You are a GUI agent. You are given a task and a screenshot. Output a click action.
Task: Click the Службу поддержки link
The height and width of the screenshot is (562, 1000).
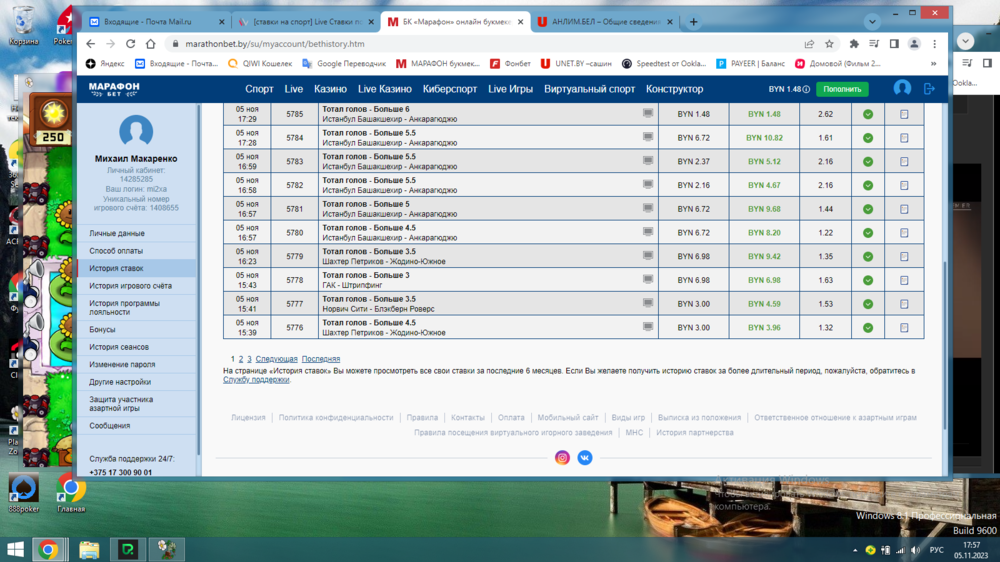pos(256,380)
